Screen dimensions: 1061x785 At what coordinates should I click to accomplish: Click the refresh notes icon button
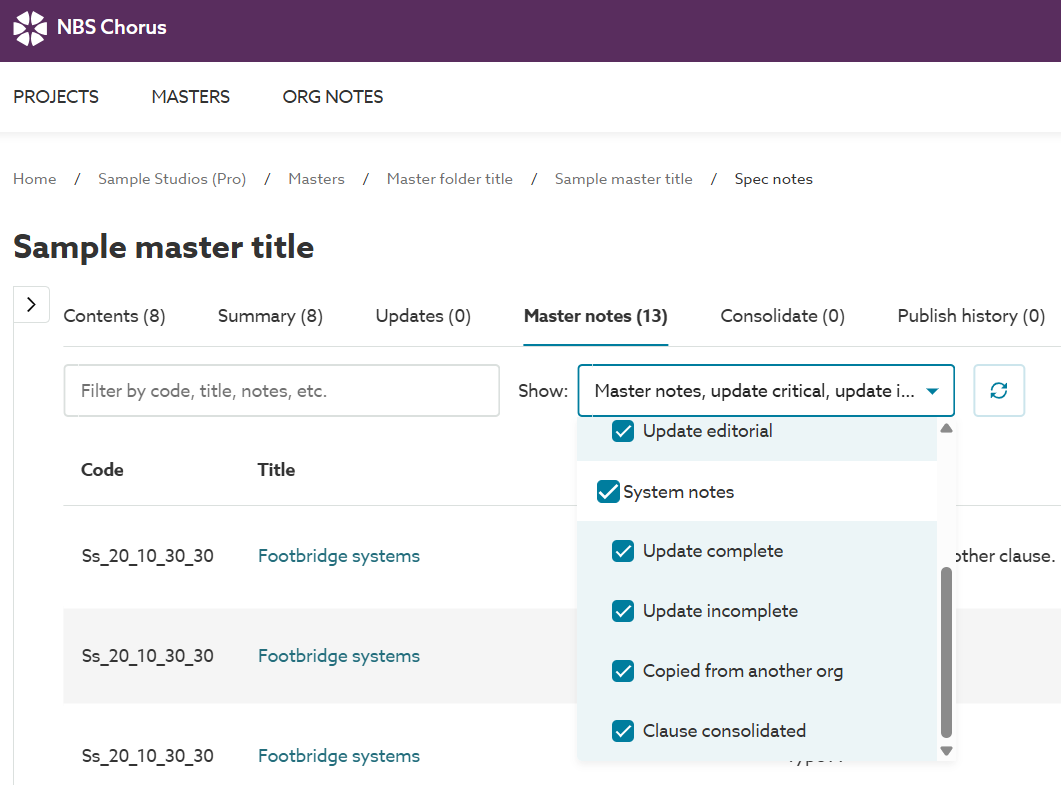click(x=999, y=390)
